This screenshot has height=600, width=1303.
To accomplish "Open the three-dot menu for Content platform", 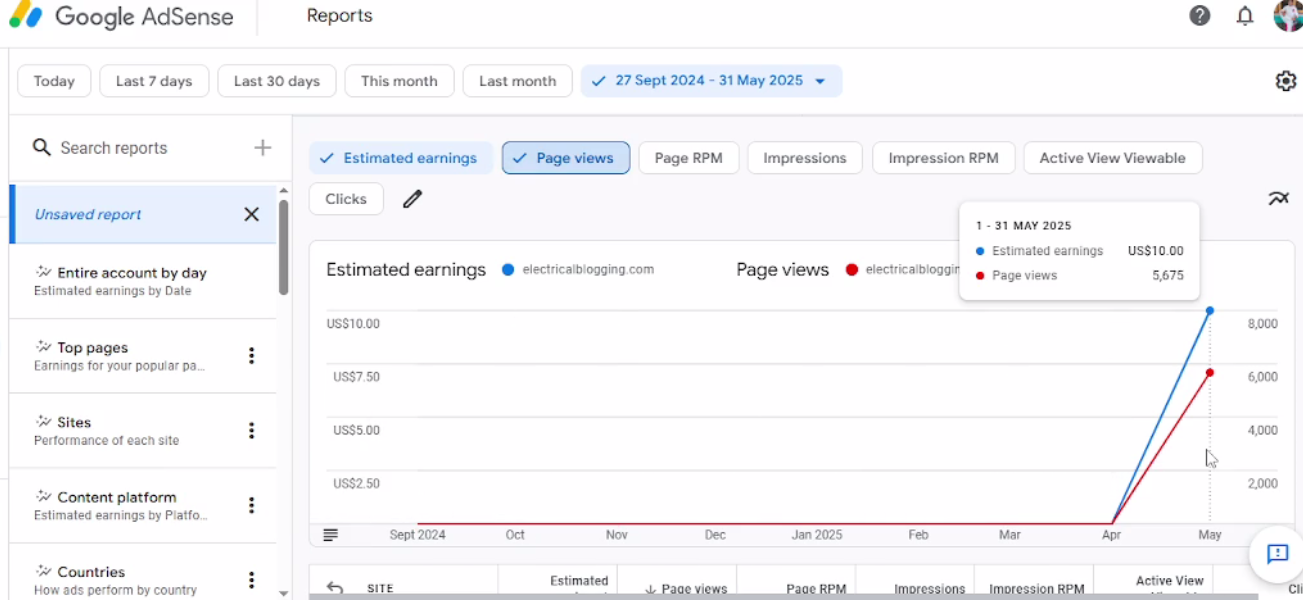I will [252, 505].
